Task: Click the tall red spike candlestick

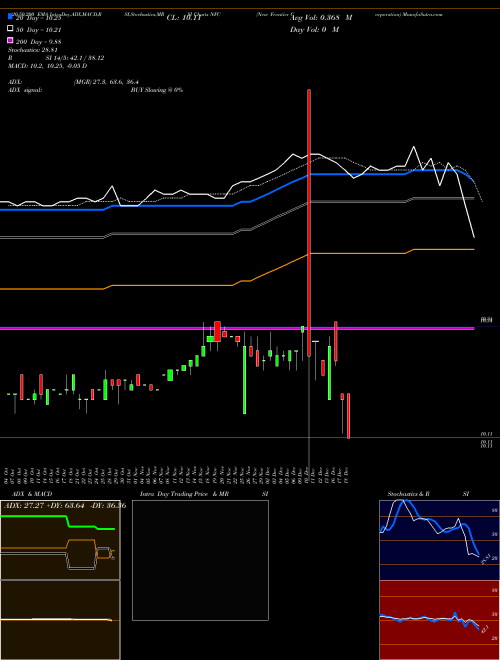Action: [x=309, y=223]
